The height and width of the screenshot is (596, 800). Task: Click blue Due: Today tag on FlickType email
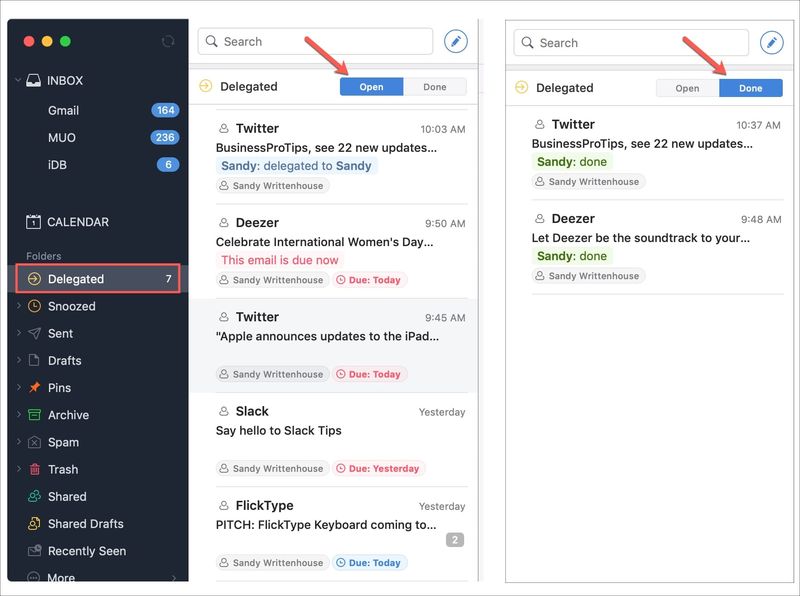[x=370, y=562]
